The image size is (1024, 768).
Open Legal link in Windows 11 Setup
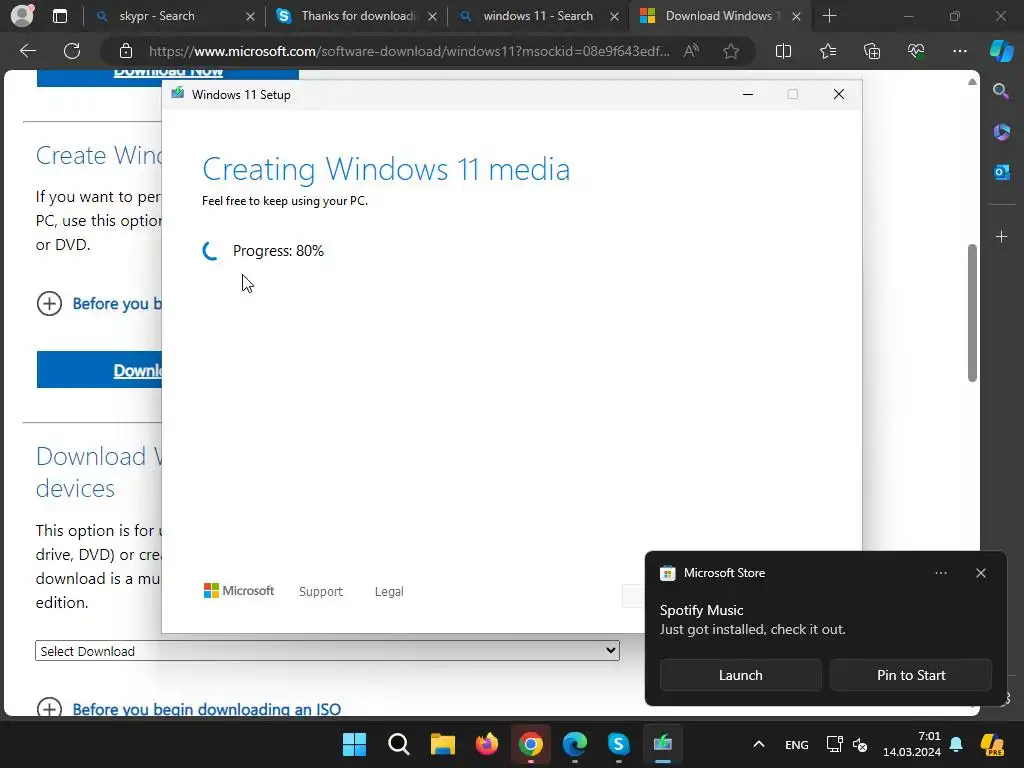pyautogui.click(x=389, y=592)
